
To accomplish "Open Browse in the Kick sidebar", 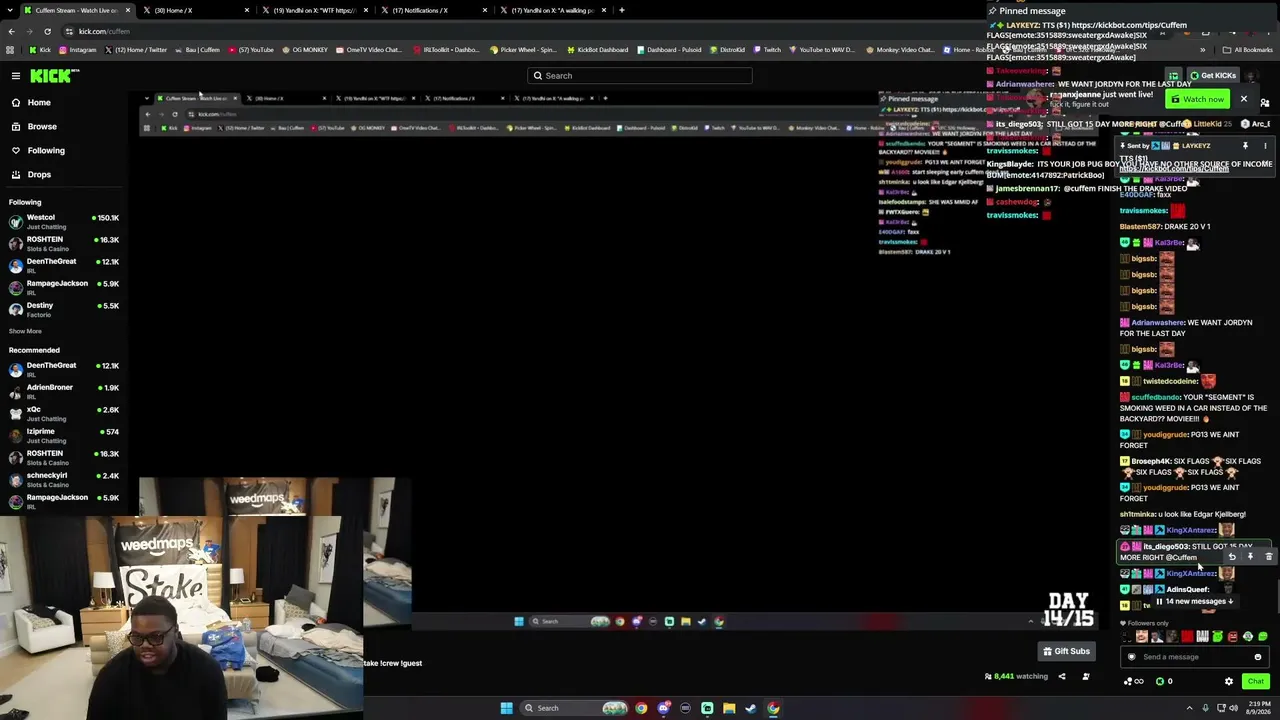I will 42,126.
